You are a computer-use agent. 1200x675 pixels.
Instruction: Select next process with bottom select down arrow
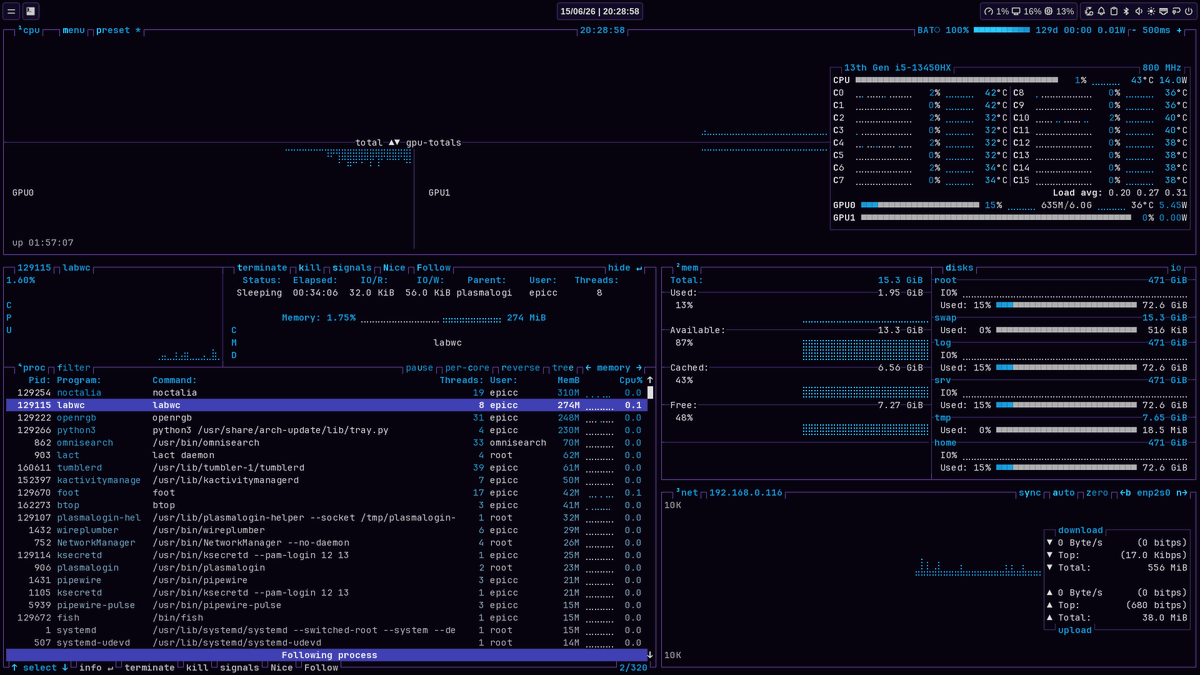point(65,668)
